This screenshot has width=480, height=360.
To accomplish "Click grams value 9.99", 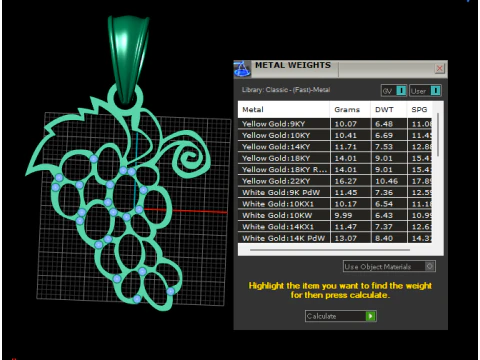I will (x=343, y=215).
